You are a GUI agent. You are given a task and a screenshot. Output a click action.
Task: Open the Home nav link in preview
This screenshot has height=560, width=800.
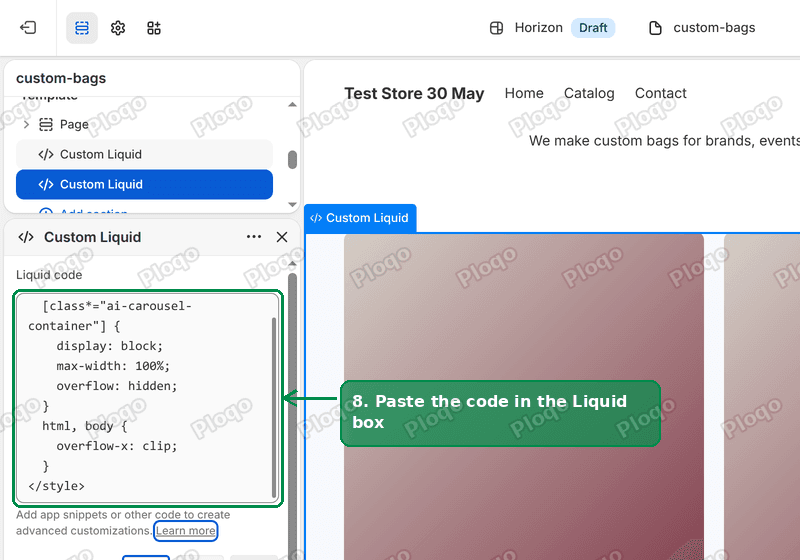coord(524,93)
